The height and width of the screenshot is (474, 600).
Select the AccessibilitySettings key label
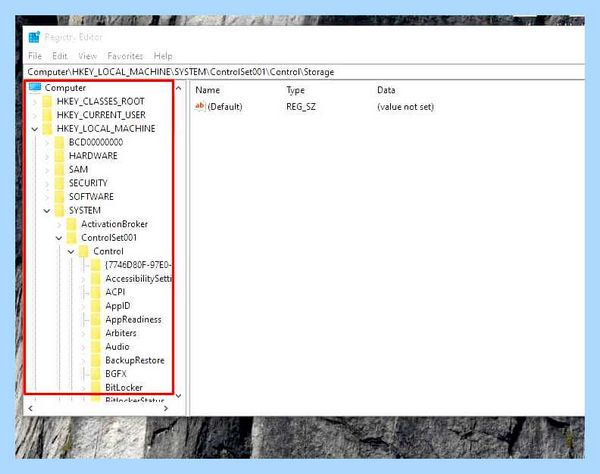(x=138, y=279)
